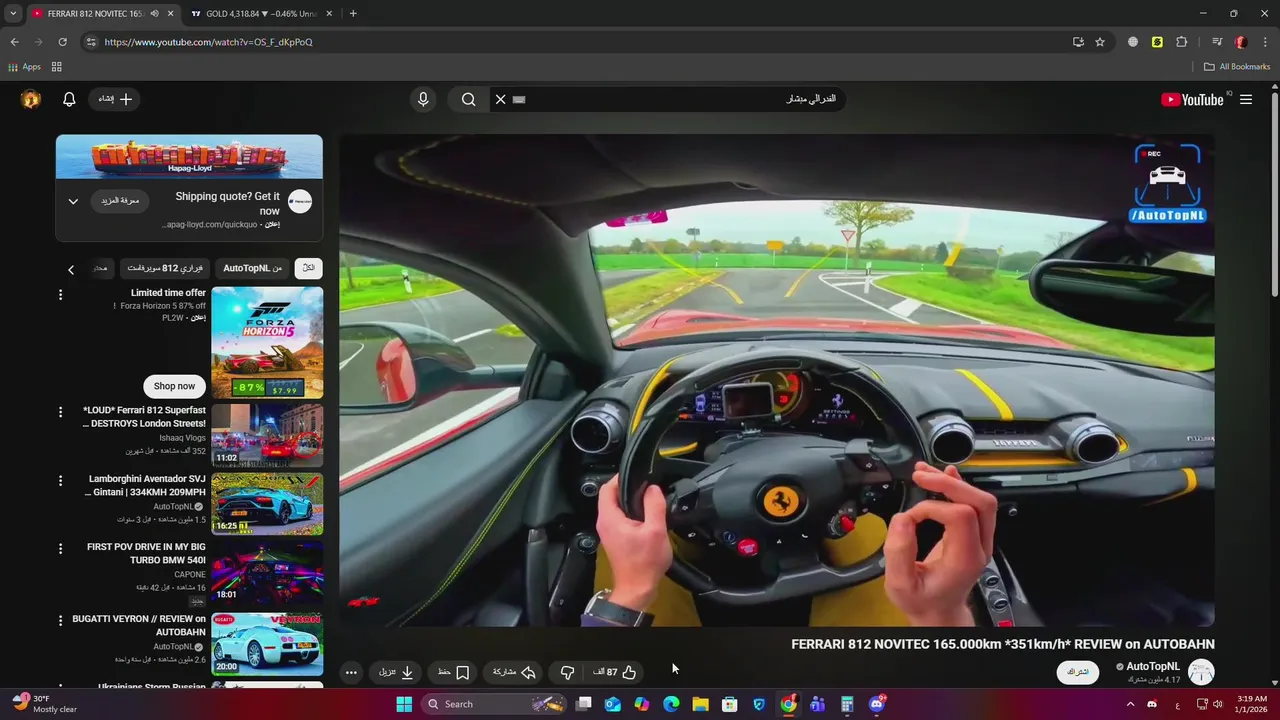Open Chrome three-dot menu
This screenshot has height=720, width=1280.
[1265, 42]
